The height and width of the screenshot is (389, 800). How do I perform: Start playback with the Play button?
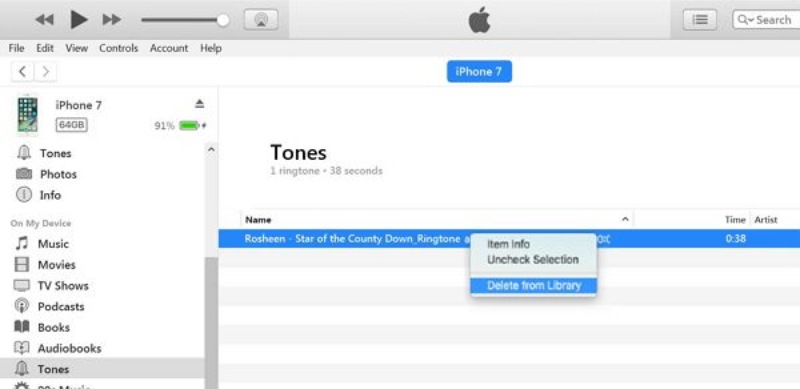point(79,19)
